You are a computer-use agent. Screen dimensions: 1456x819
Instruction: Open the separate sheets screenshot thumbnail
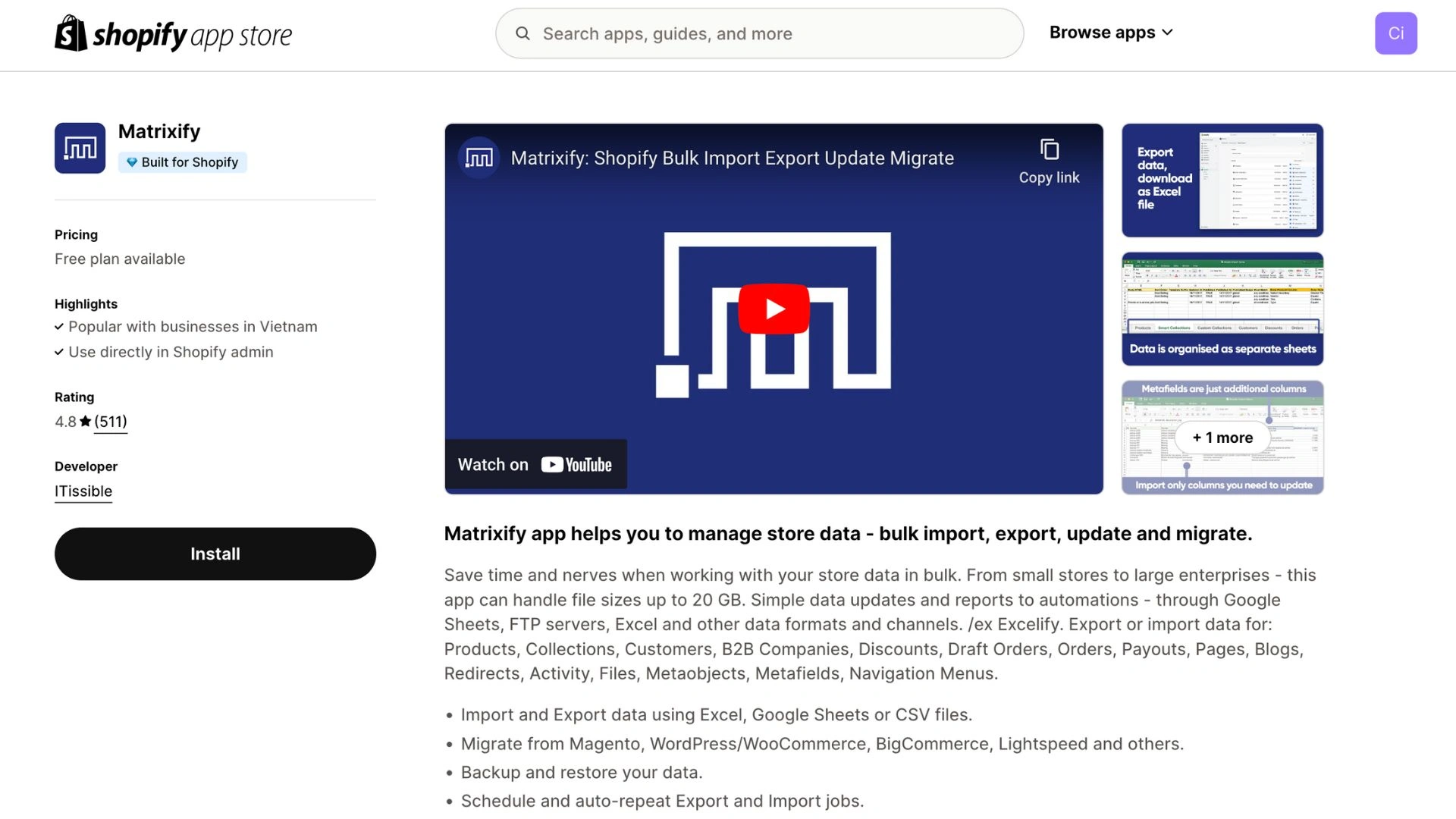pyautogui.click(x=1222, y=309)
